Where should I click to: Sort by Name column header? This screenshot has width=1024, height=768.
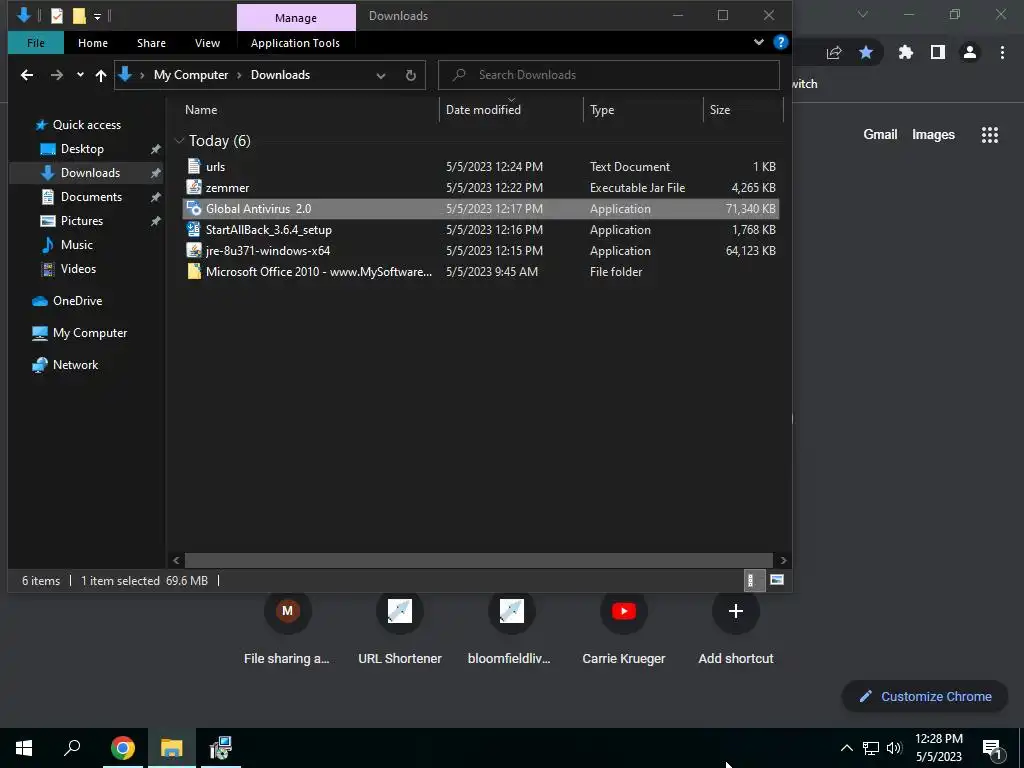coord(309,110)
